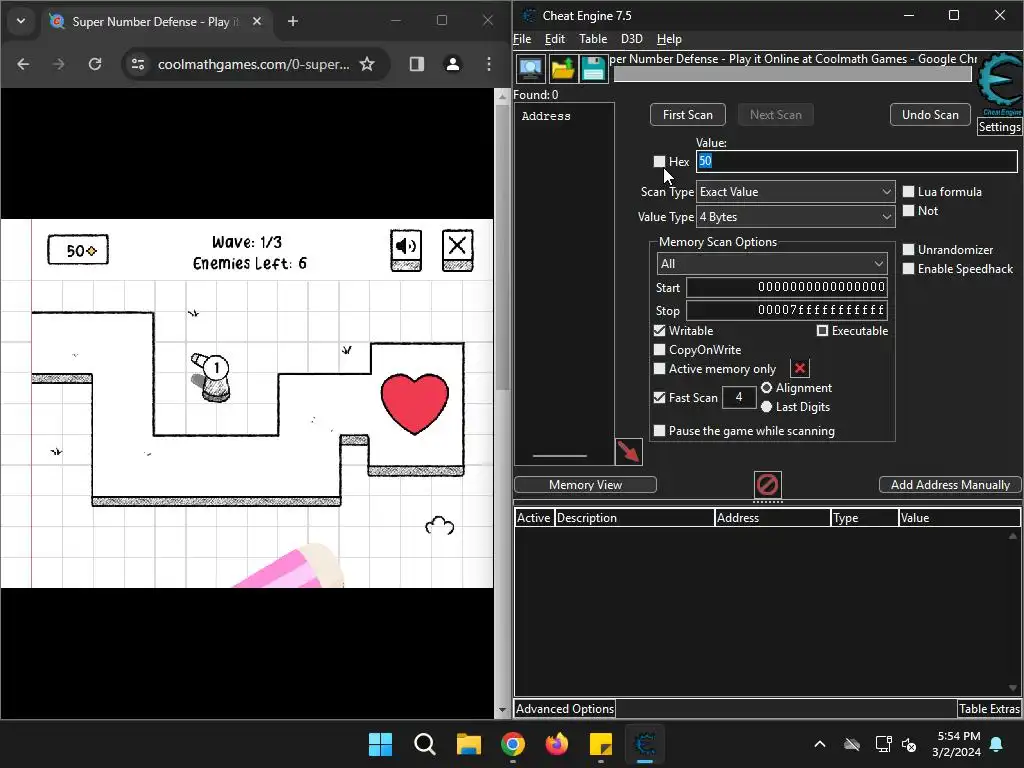Click the open-table folder icon
The height and width of the screenshot is (768, 1024).
pos(562,69)
